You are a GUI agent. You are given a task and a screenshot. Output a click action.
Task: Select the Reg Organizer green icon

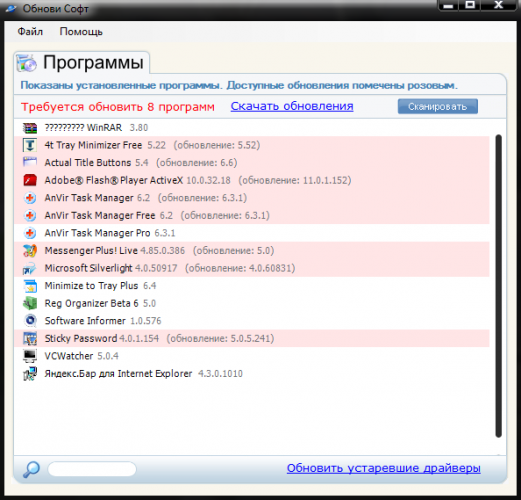click(30, 303)
